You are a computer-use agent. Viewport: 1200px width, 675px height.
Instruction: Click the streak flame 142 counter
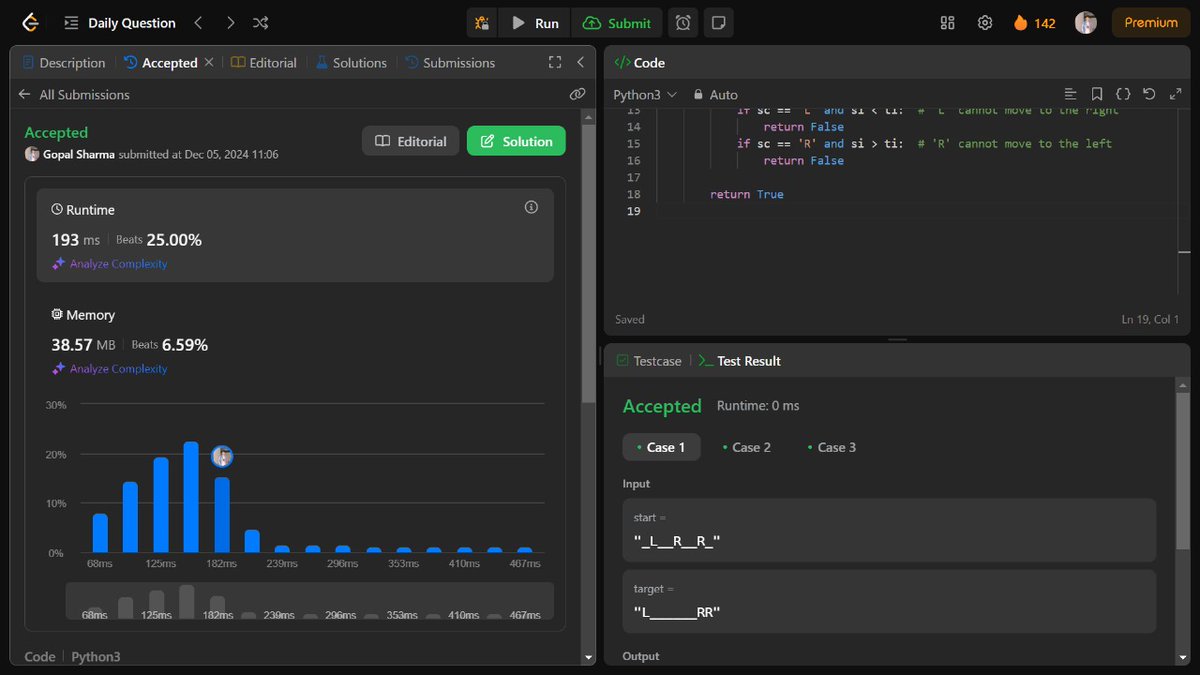(1034, 22)
